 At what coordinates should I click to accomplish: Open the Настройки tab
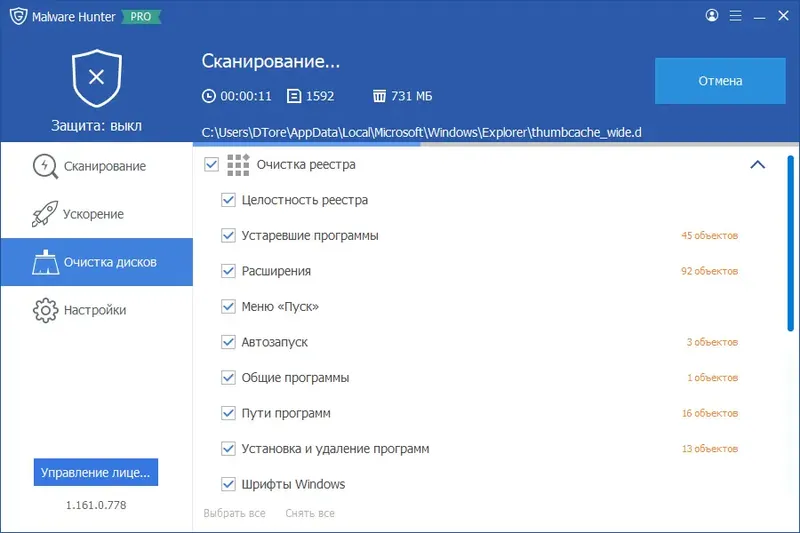pos(97,310)
